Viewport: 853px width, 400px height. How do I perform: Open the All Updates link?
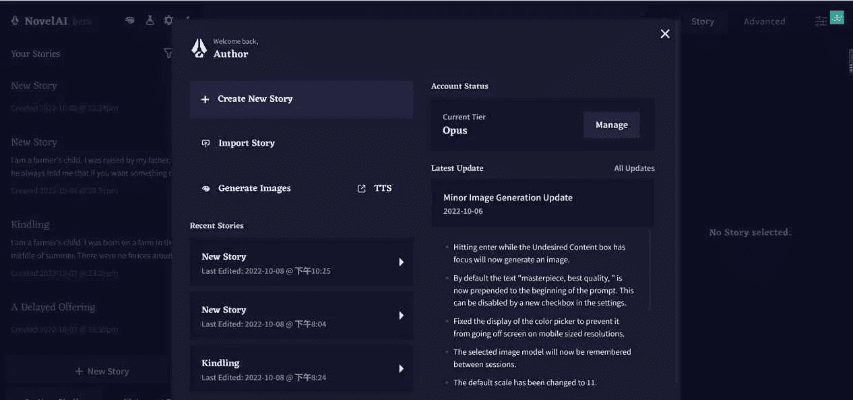[634, 168]
